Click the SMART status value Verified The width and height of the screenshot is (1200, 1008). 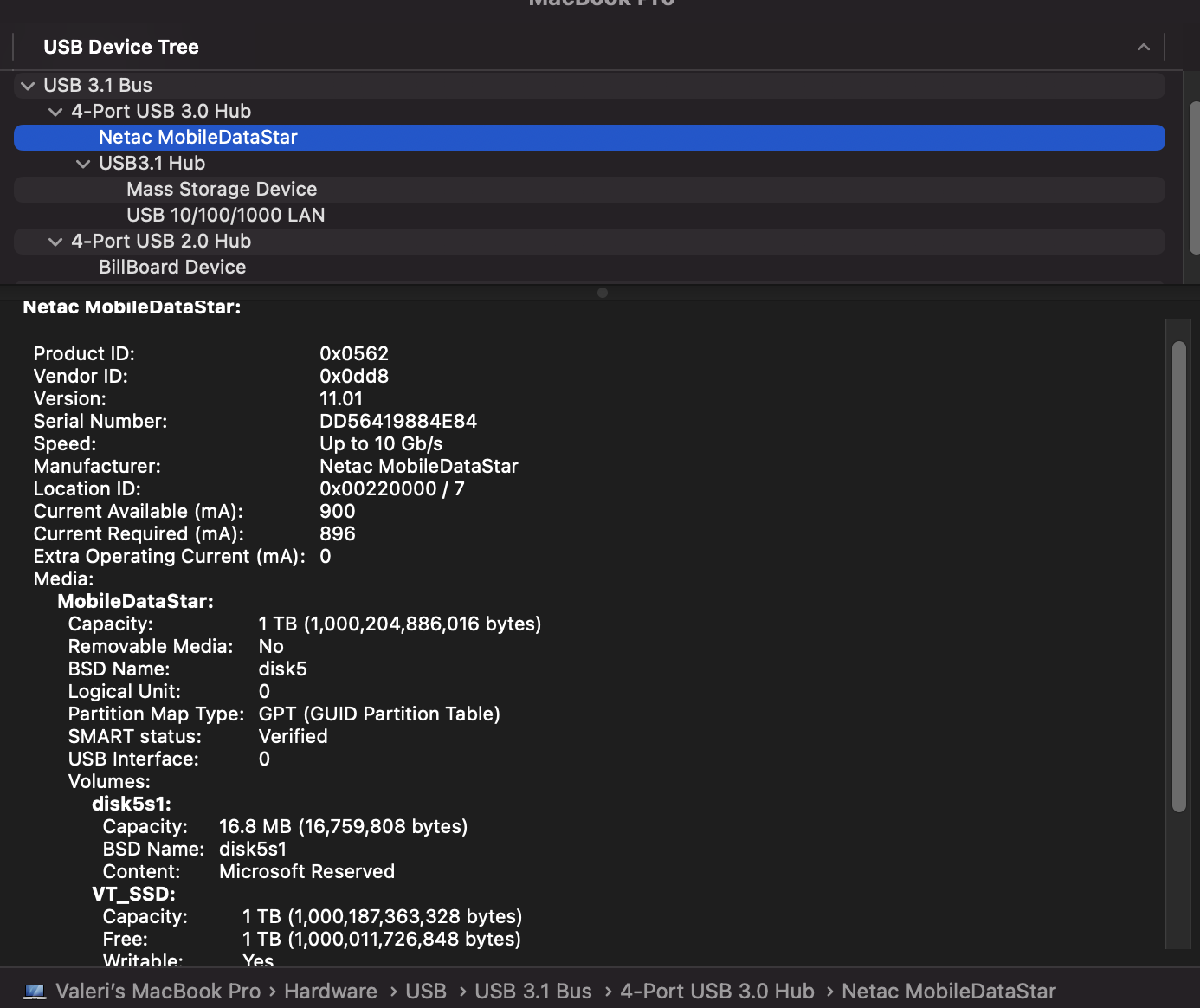294,737
